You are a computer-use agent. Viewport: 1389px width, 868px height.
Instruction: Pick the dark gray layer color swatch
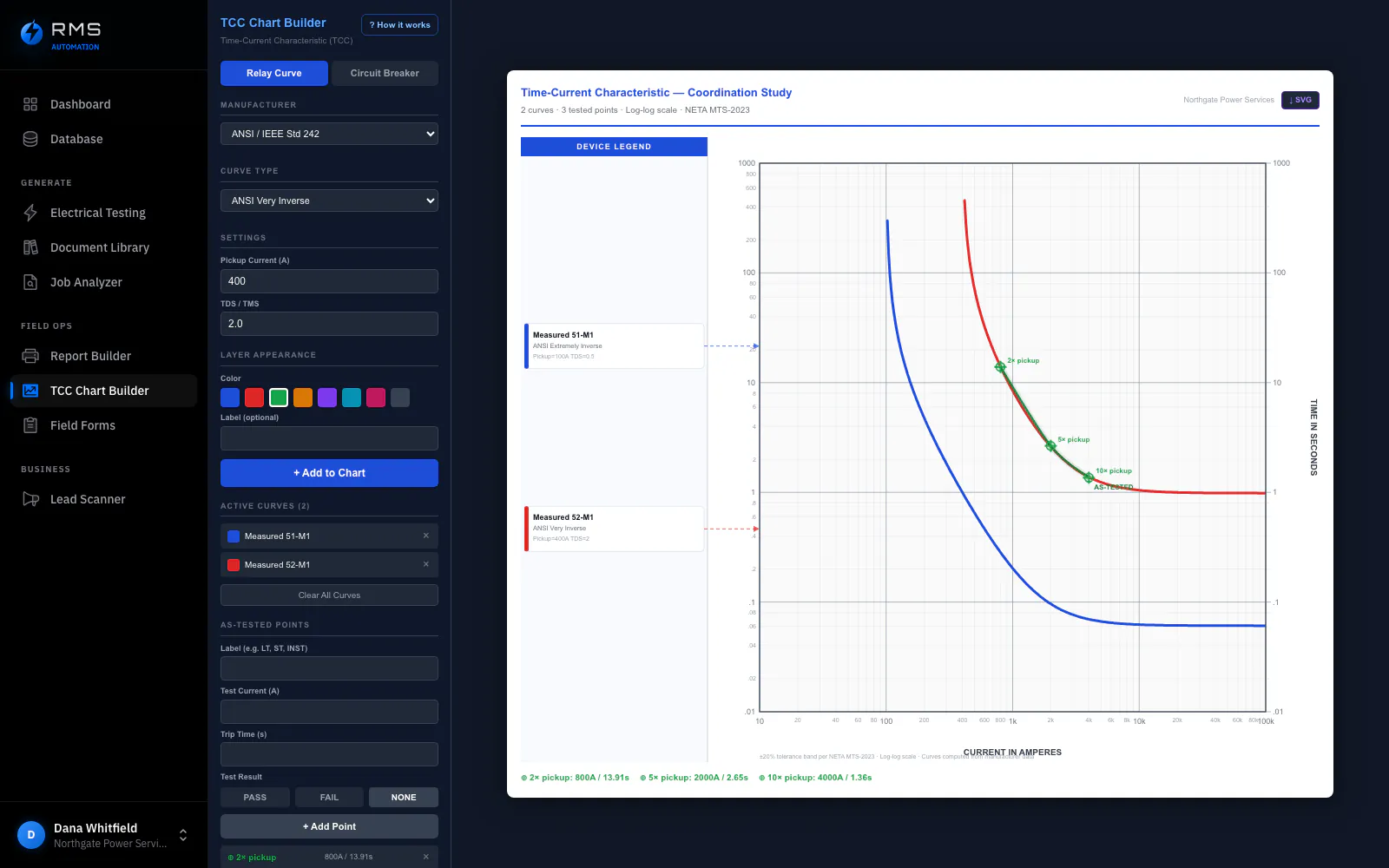(400, 398)
